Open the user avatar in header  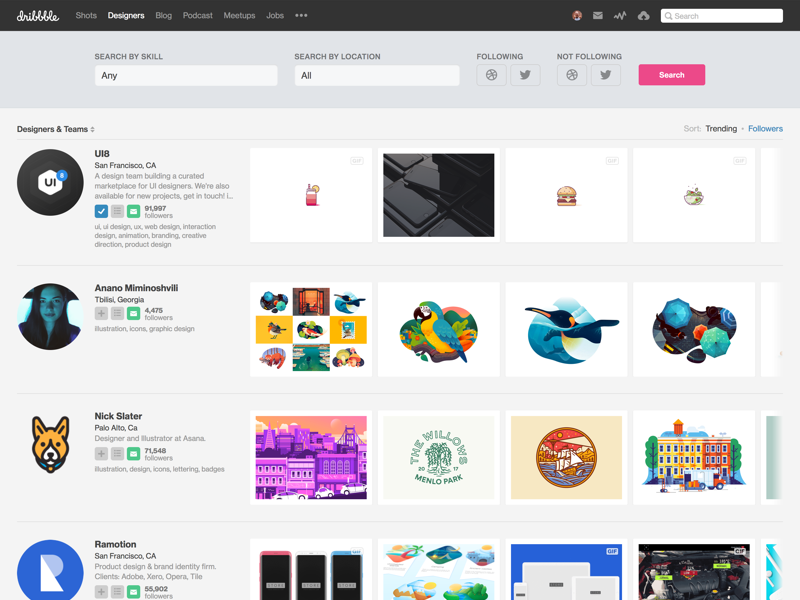pos(577,16)
